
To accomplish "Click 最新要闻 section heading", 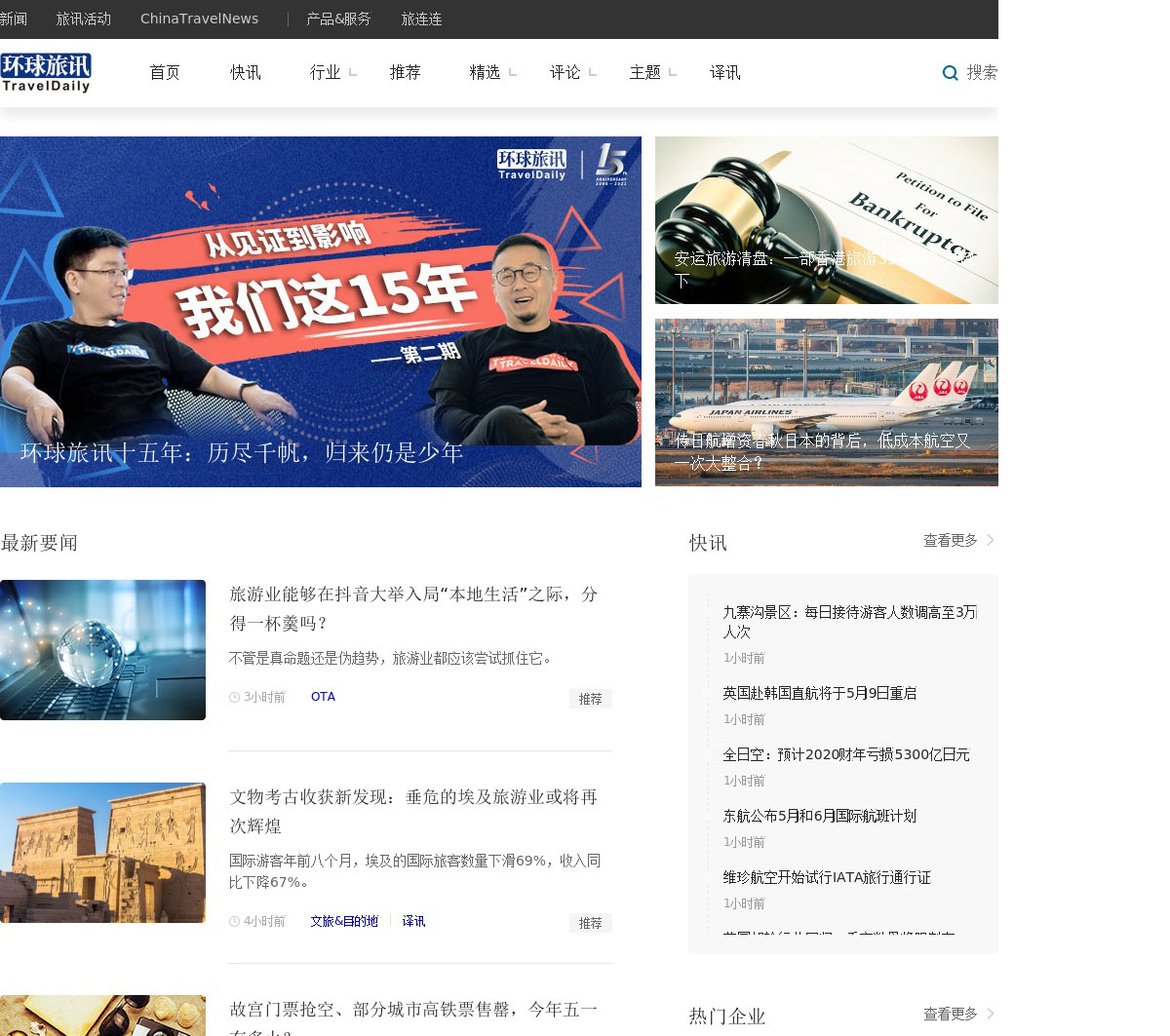I will pos(39,543).
